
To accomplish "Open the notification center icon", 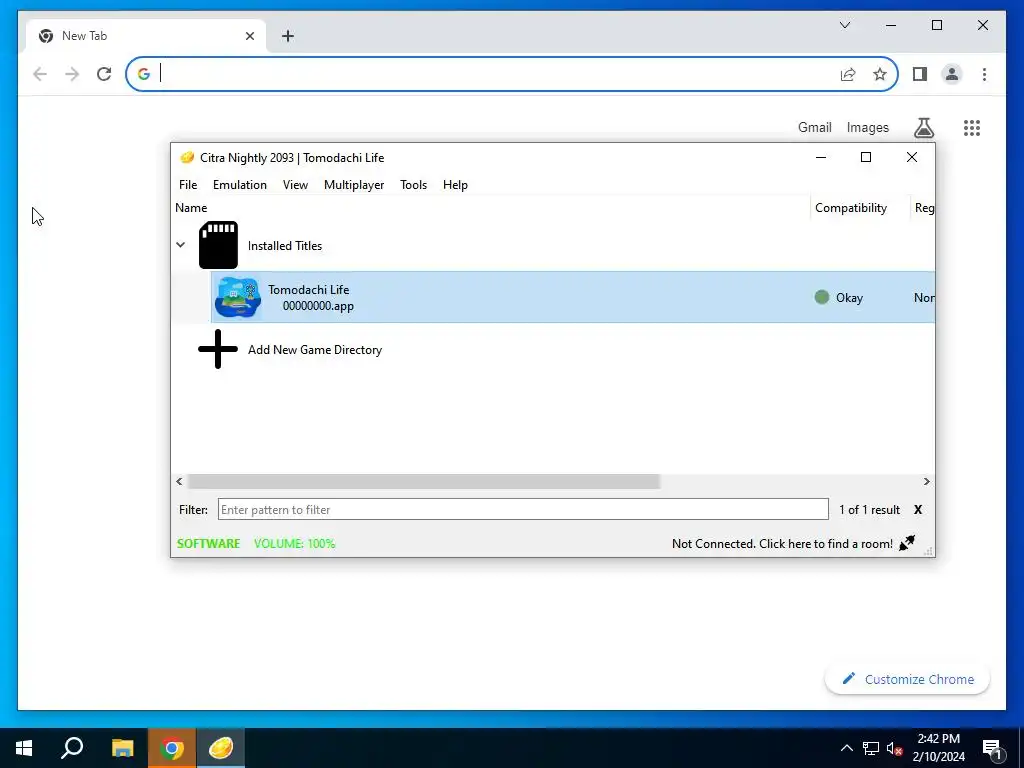I will point(992,748).
